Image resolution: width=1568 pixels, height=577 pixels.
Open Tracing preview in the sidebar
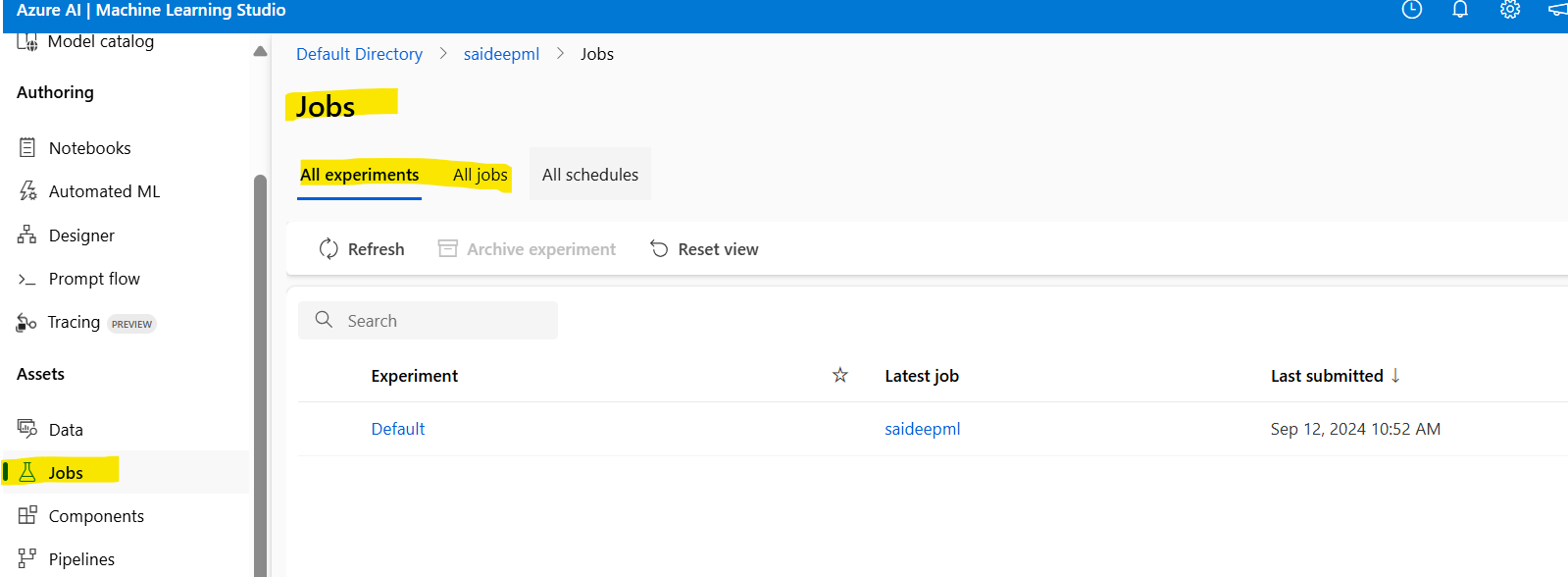click(x=86, y=323)
